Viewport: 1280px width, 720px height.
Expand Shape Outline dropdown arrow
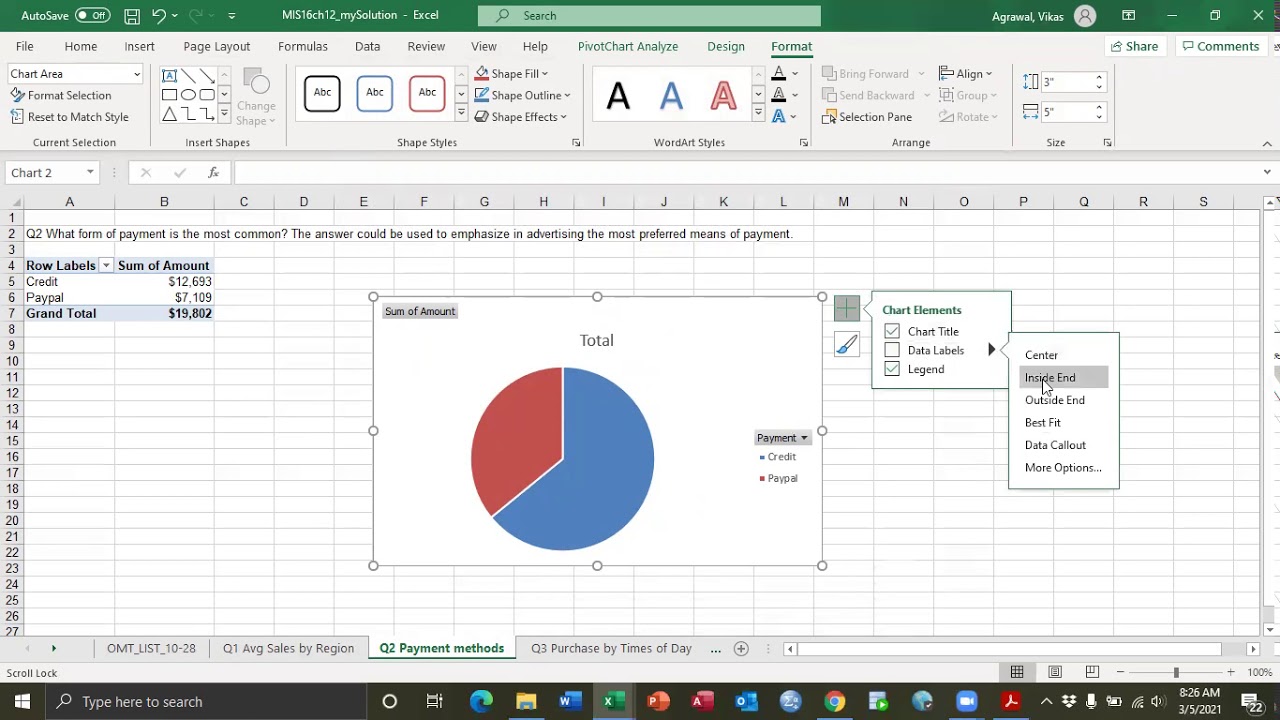tap(567, 96)
